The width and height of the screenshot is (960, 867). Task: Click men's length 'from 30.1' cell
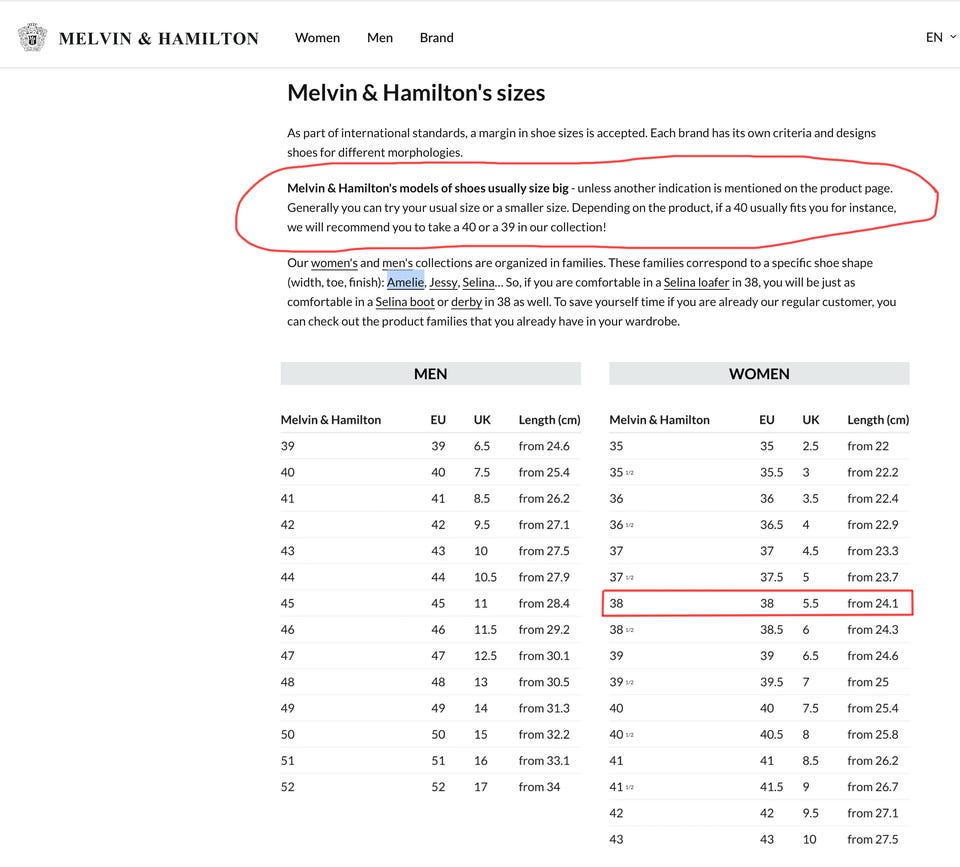(544, 656)
